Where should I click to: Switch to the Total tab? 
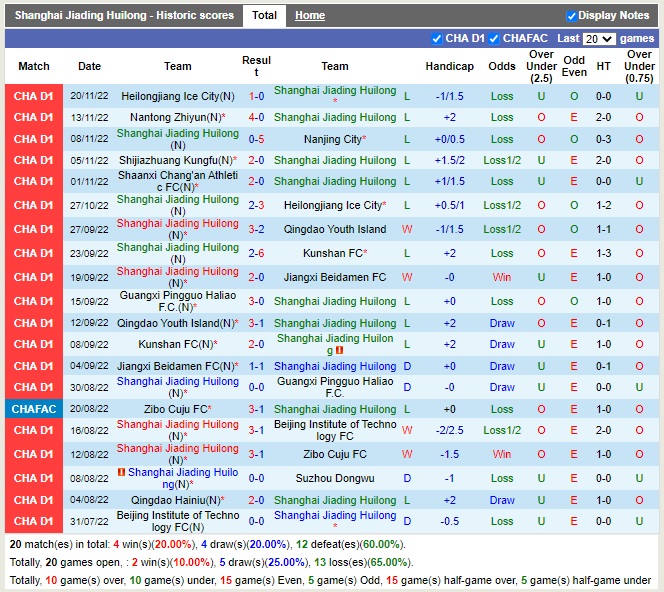[264, 16]
